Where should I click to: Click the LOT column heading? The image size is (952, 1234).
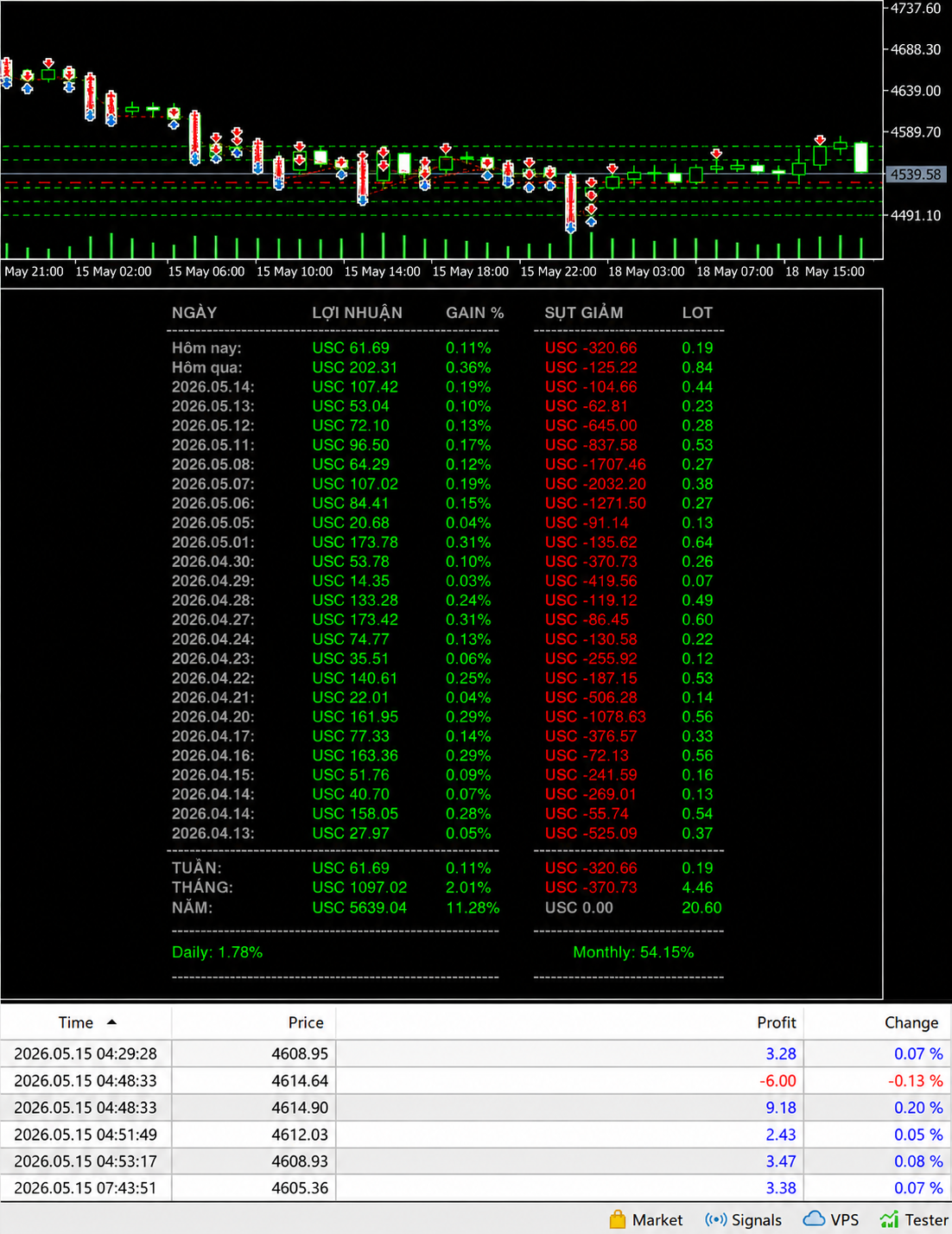pyautogui.click(x=697, y=313)
